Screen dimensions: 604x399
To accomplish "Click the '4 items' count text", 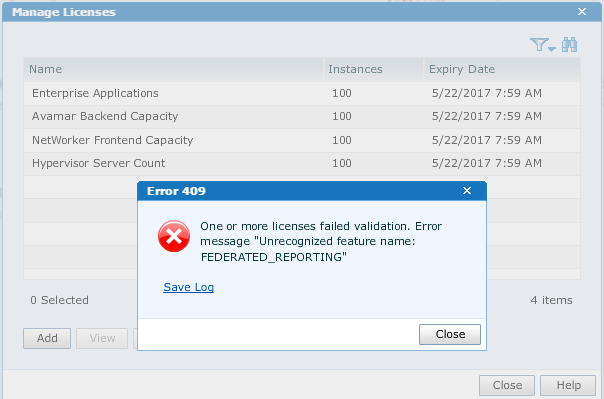I will click(x=551, y=300).
